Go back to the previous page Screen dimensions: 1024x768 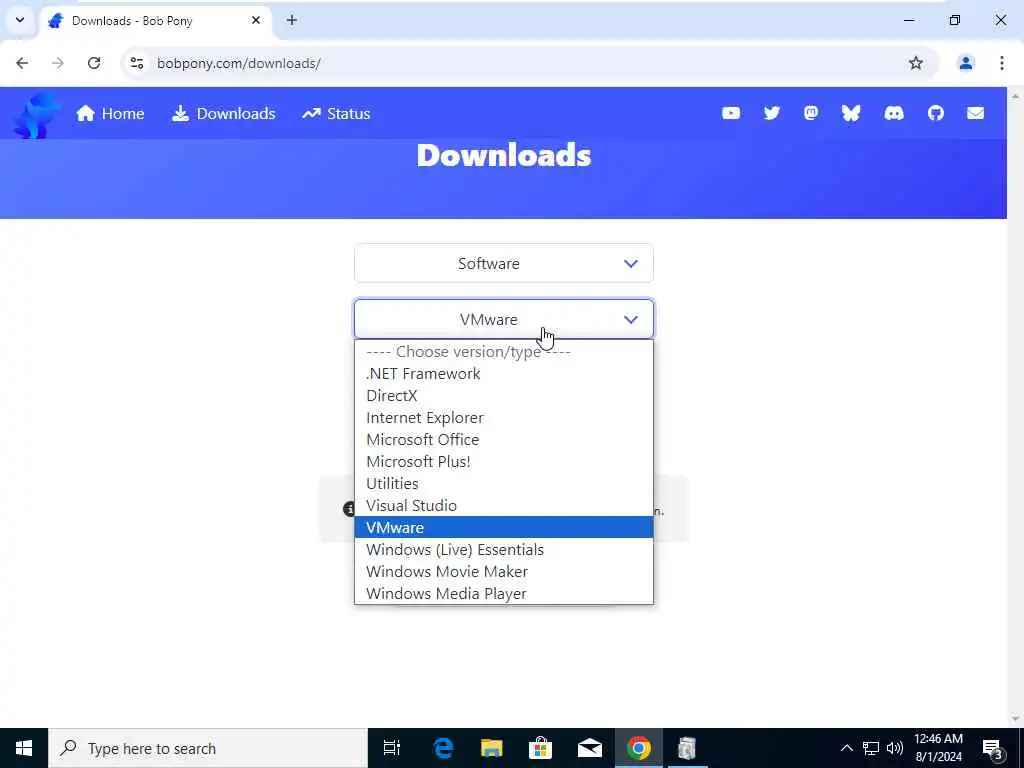[x=22, y=63]
